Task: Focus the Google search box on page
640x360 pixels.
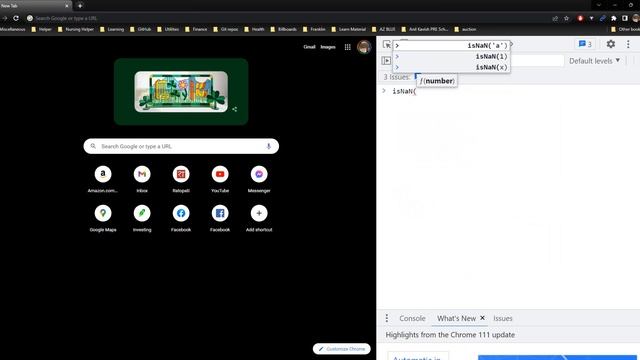Action: pos(181,146)
